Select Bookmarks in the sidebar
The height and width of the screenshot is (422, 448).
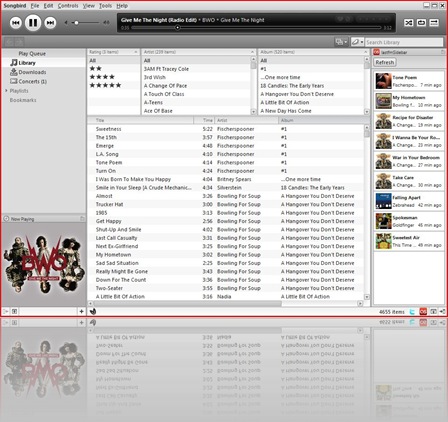[23, 100]
